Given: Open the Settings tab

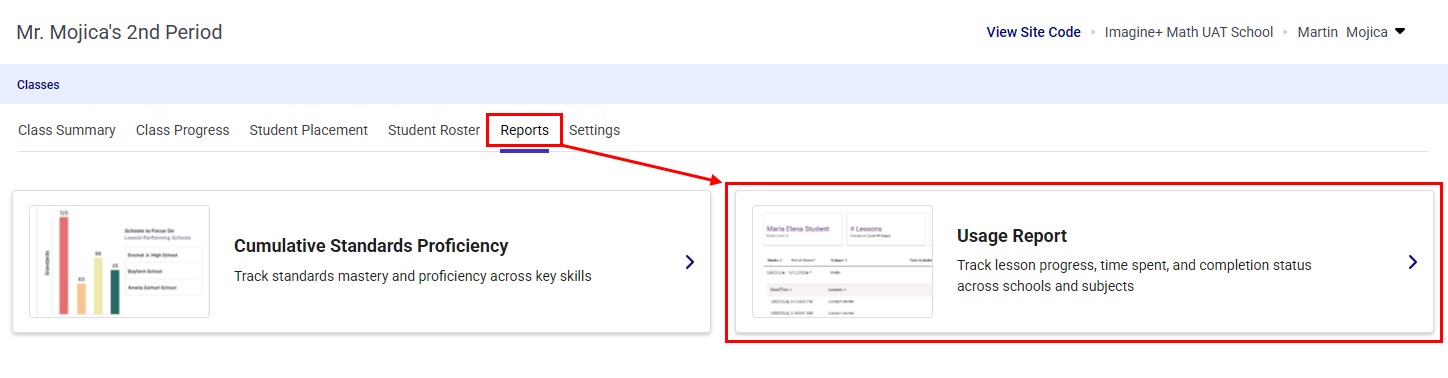Looking at the screenshot, I should [x=594, y=130].
